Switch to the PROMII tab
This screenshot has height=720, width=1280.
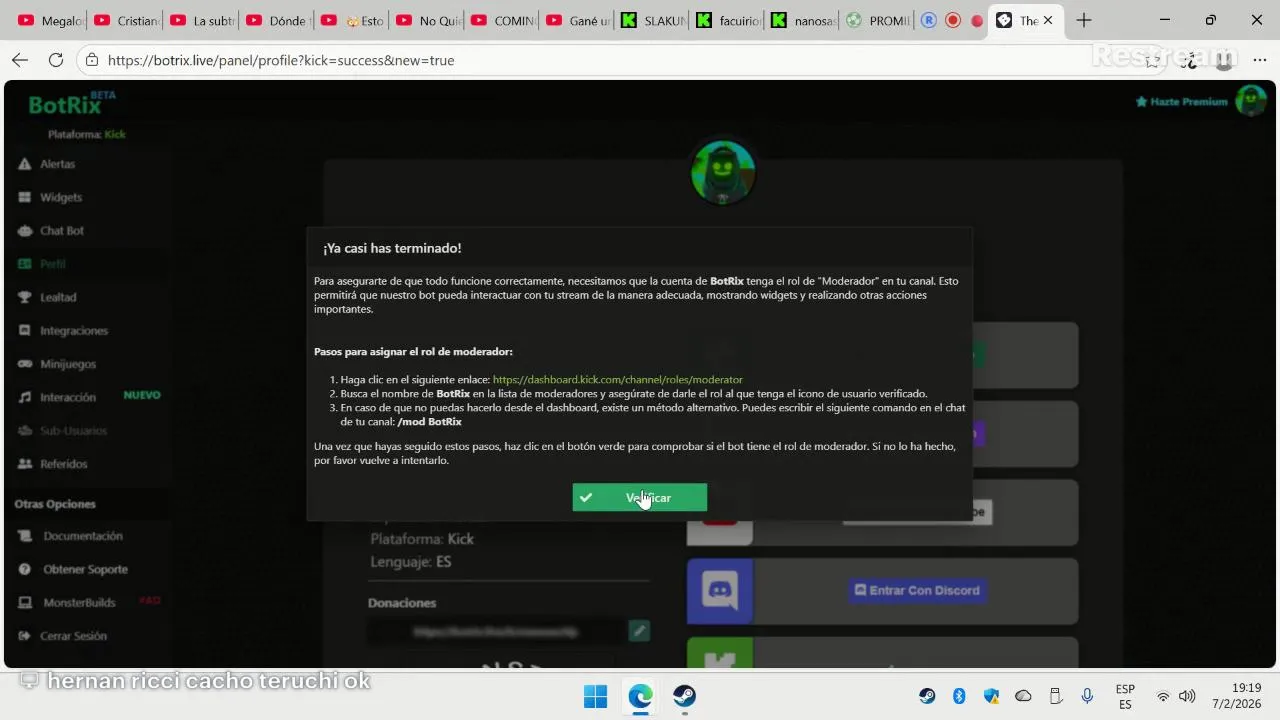click(878, 20)
